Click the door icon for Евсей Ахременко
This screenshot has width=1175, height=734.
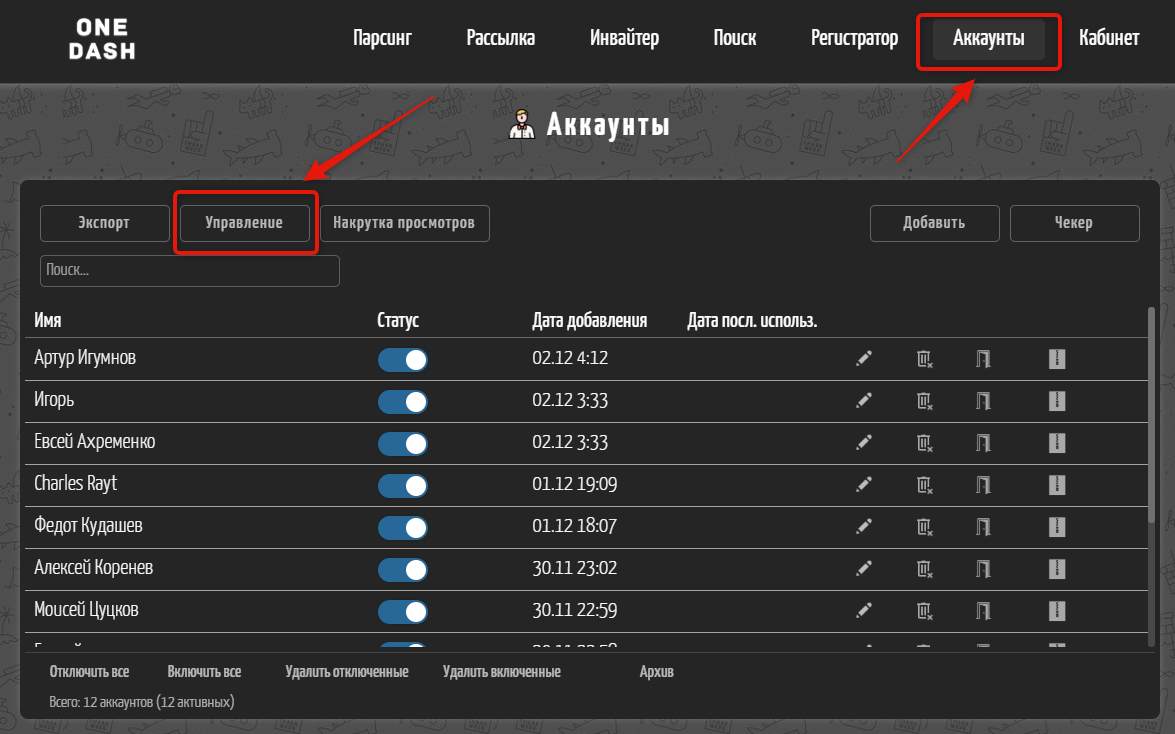coord(983,443)
